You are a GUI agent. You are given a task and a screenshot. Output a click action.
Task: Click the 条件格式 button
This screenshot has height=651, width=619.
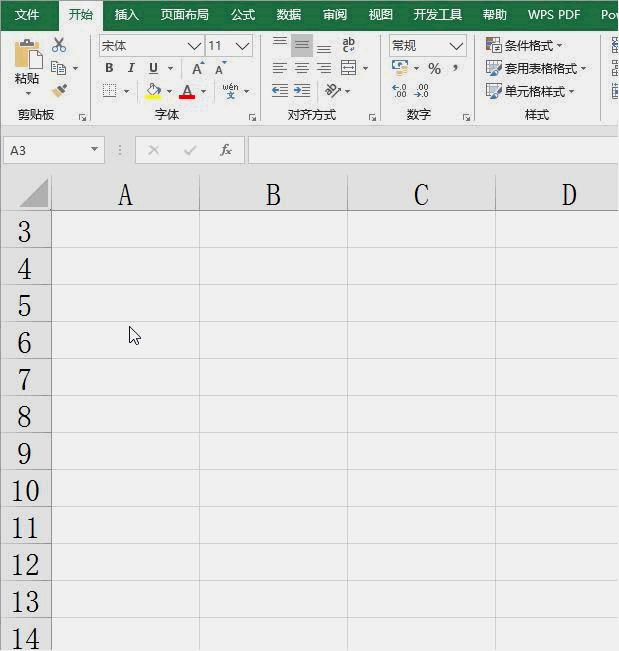[x=523, y=46]
